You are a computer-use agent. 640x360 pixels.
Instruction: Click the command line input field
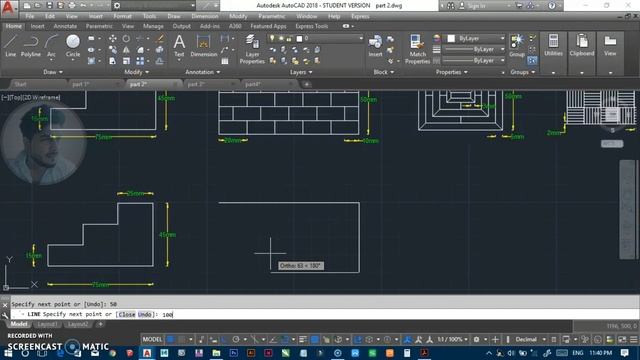324,314
